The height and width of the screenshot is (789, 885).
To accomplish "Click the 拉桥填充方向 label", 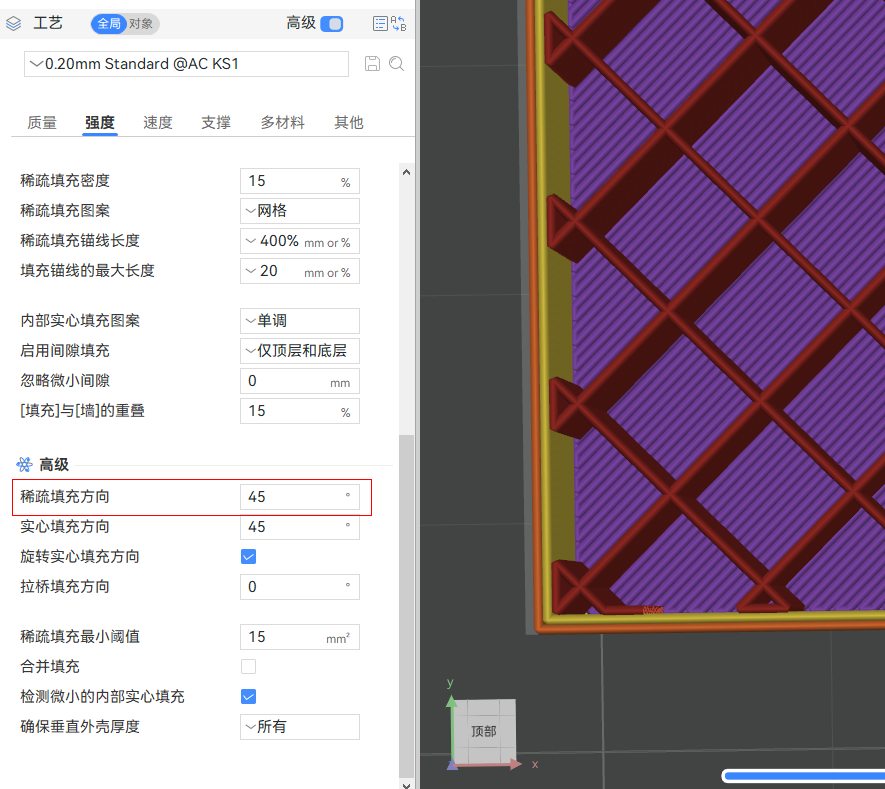I will tap(65, 586).
